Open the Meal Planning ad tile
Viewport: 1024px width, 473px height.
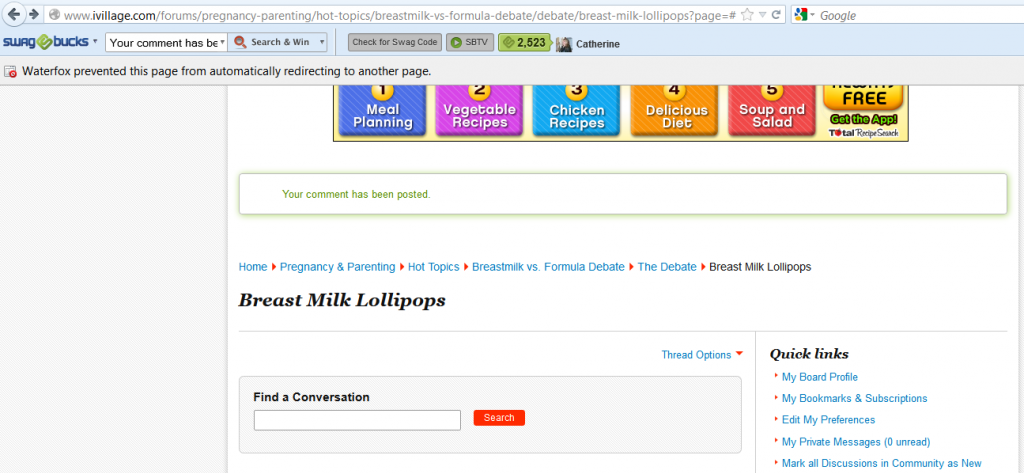pos(382,110)
